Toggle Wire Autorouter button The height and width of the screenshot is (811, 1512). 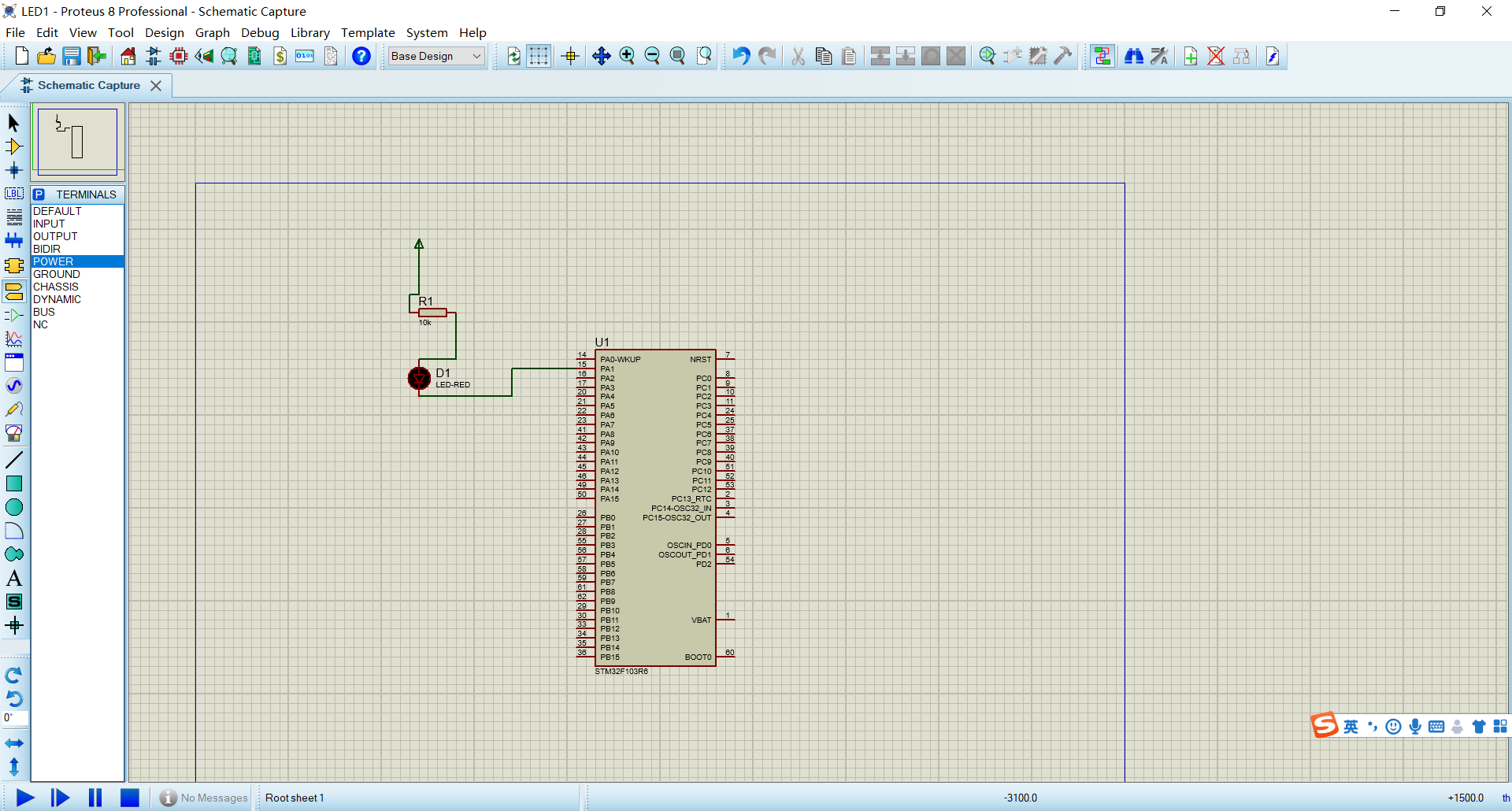click(x=1102, y=56)
